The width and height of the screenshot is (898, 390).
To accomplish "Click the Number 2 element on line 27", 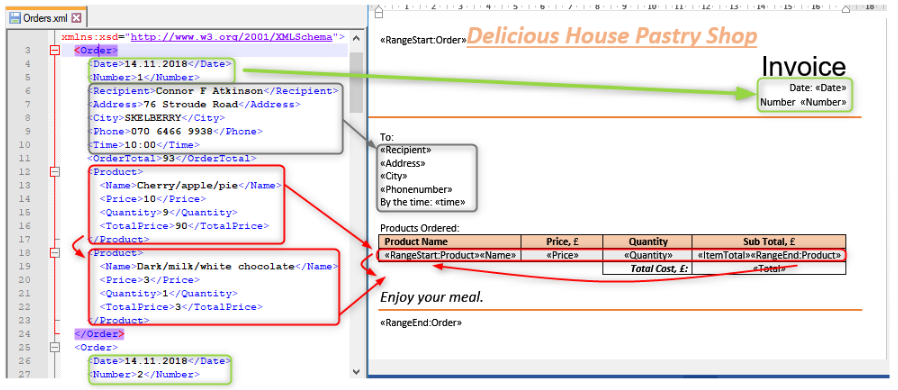I will [144, 375].
